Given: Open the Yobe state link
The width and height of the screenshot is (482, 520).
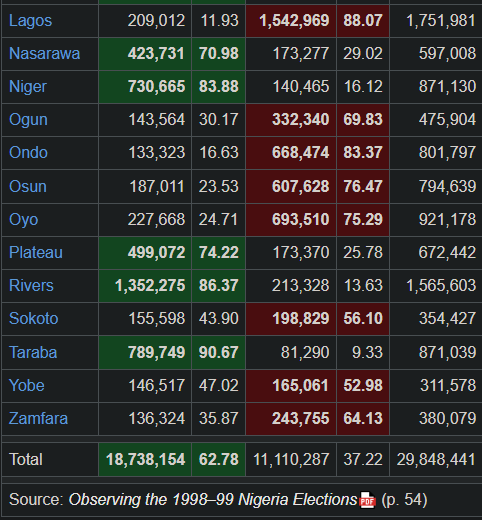Looking at the screenshot, I should (27, 386).
